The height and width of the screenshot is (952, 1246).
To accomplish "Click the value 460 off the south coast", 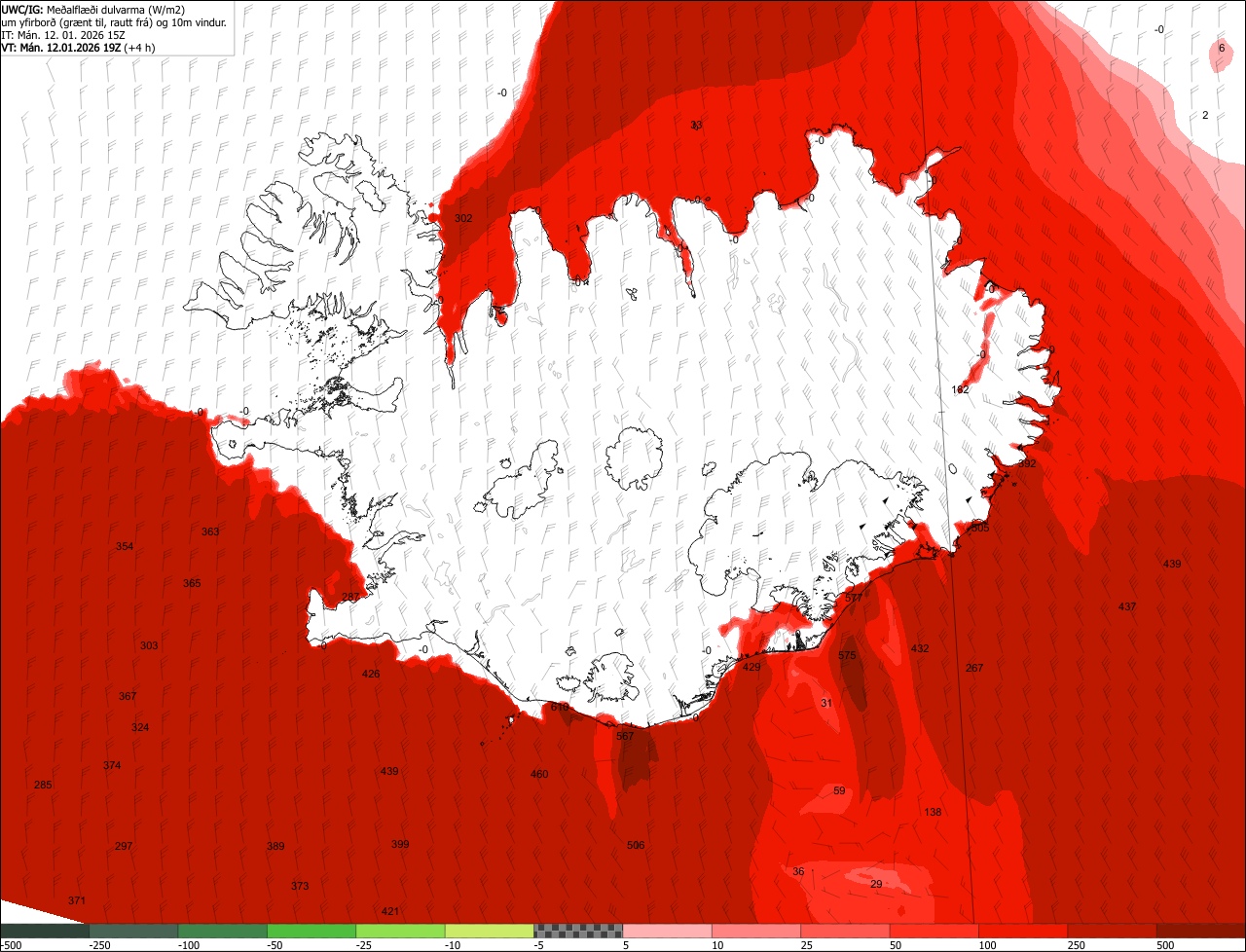I will pyautogui.click(x=539, y=774).
